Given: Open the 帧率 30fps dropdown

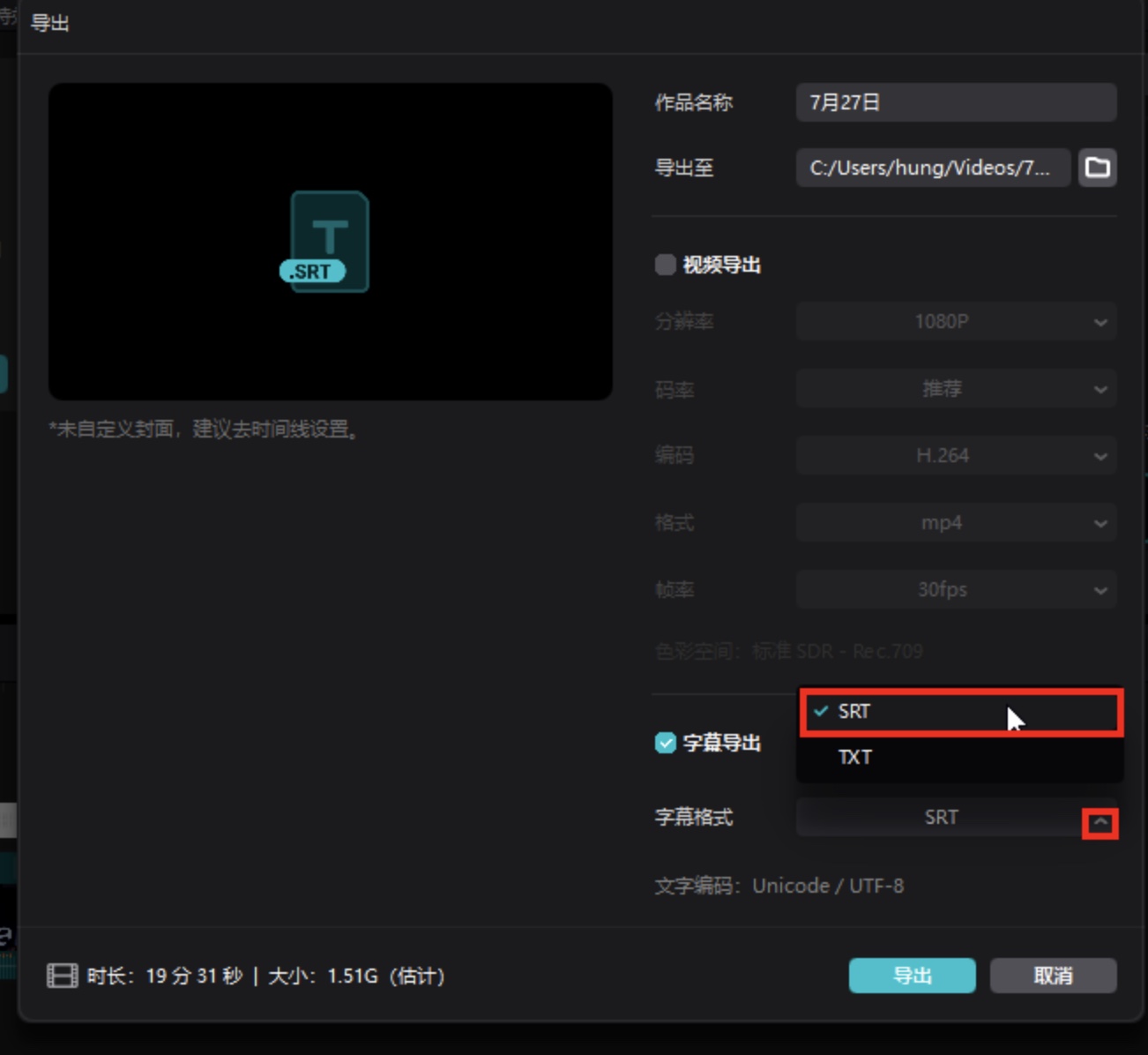Looking at the screenshot, I should click(x=957, y=589).
